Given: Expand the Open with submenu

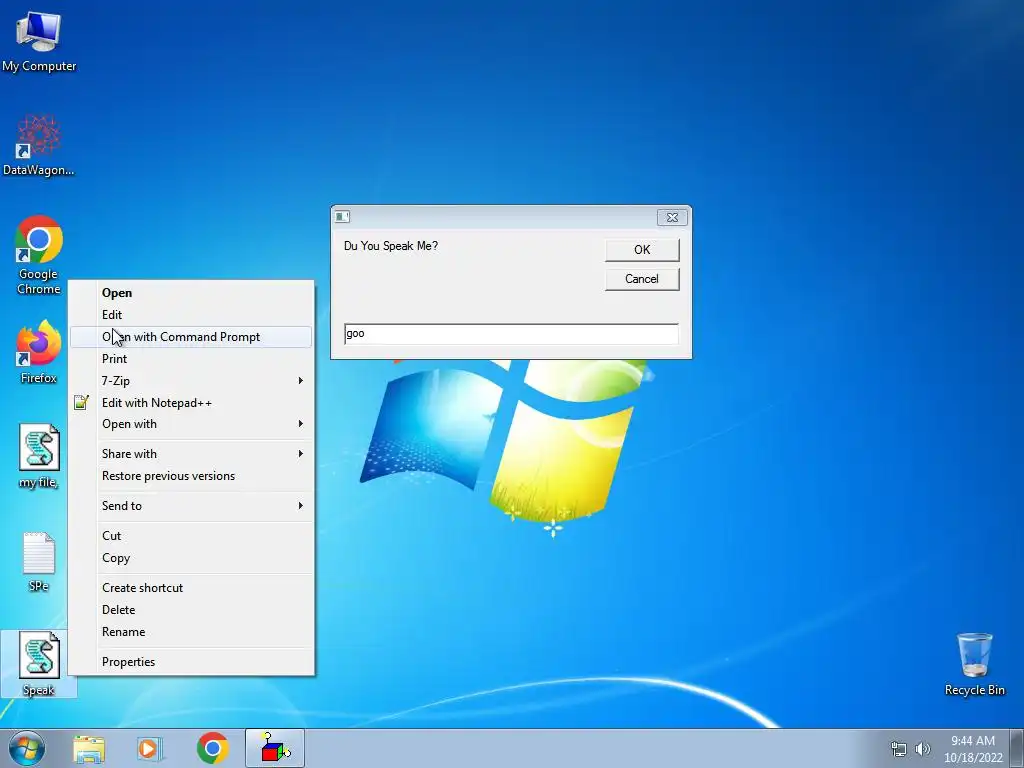Looking at the screenshot, I should (191, 424).
